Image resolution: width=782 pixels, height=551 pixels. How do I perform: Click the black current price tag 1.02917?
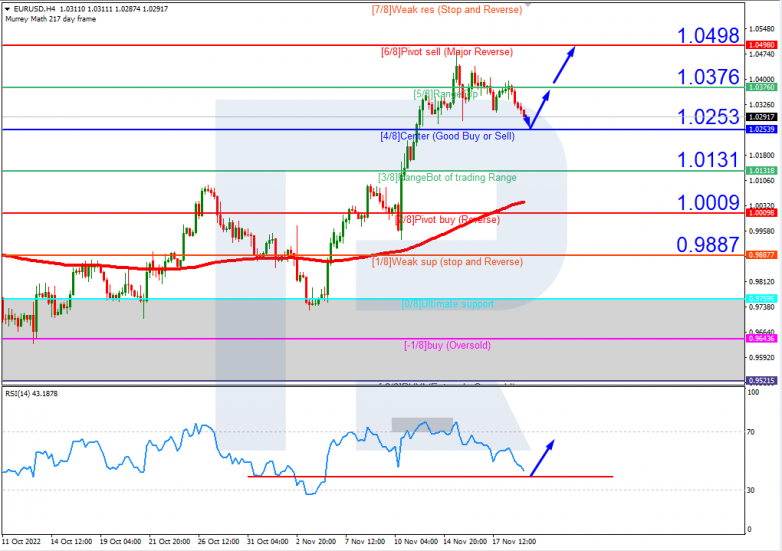[761, 117]
